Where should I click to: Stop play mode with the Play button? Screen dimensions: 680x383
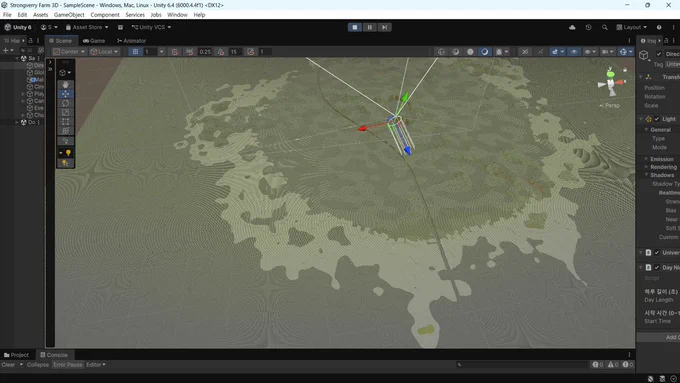(355, 27)
